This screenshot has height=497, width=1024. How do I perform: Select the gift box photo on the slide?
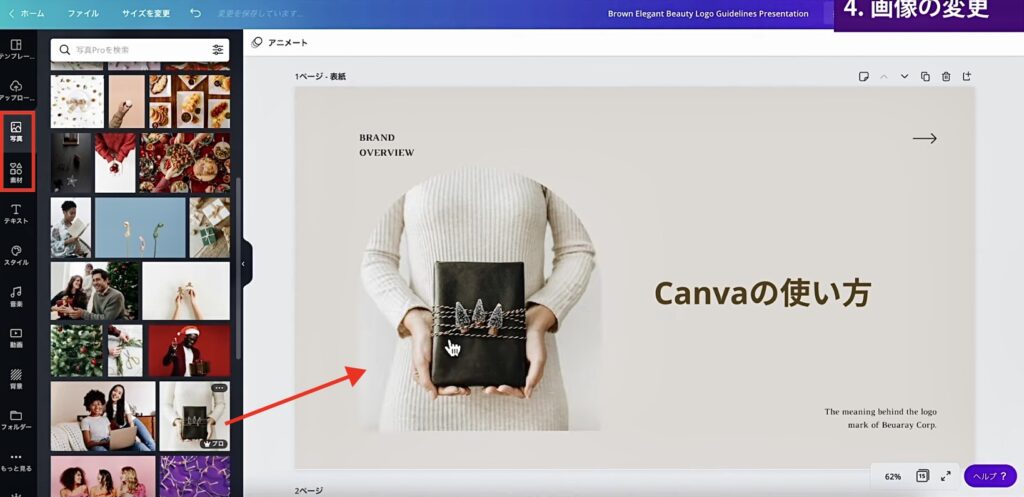(x=479, y=300)
